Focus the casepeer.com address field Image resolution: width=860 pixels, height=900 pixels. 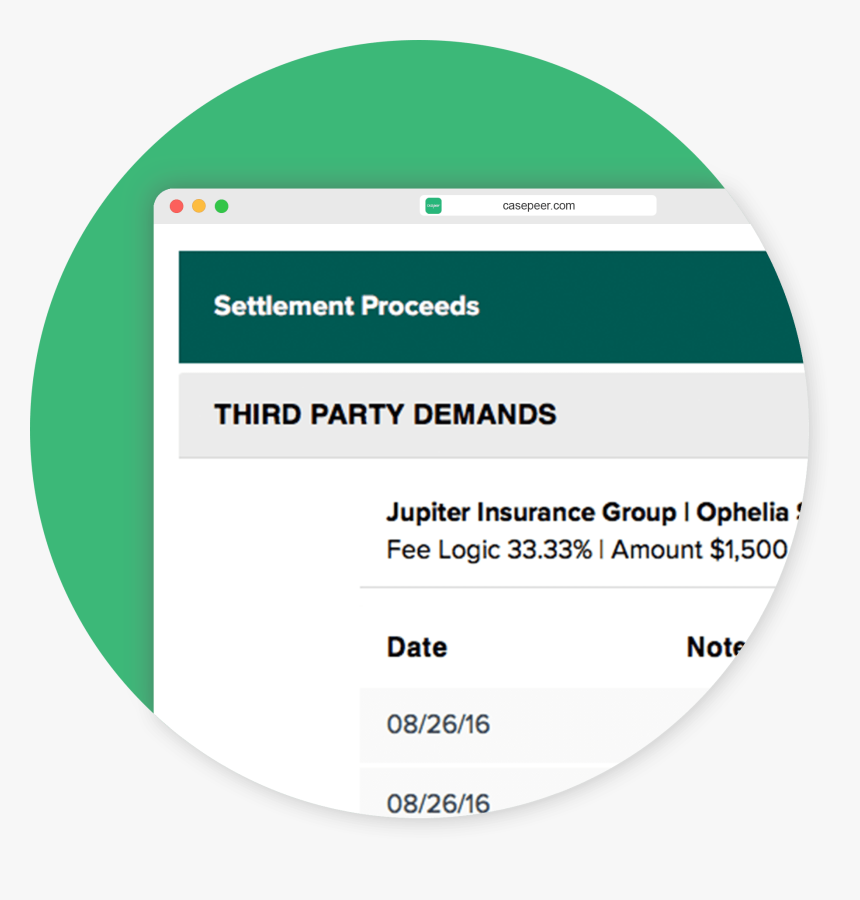tap(538, 205)
